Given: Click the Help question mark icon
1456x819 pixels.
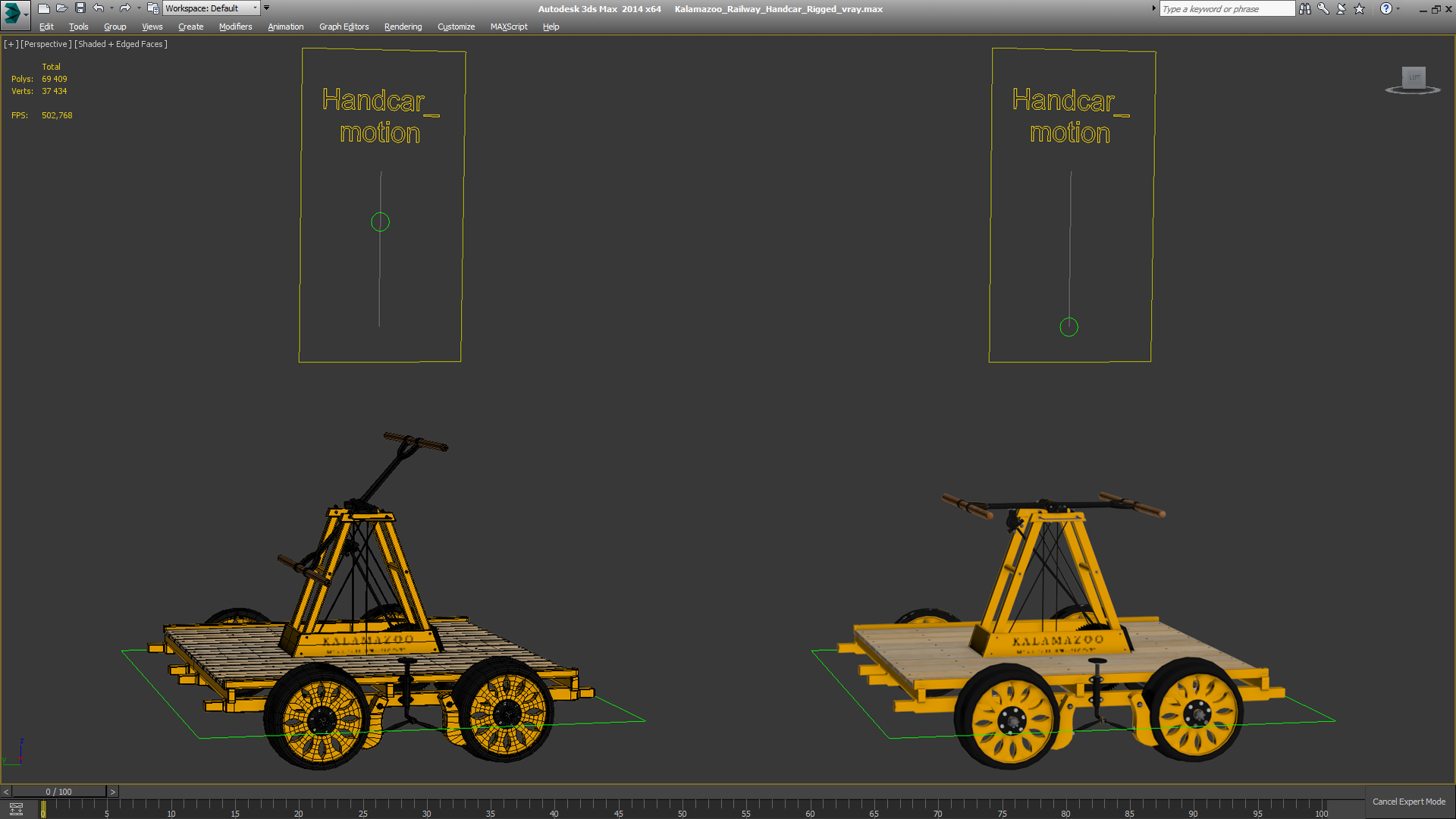Looking at the screenshot, I should coord(1386,8).
